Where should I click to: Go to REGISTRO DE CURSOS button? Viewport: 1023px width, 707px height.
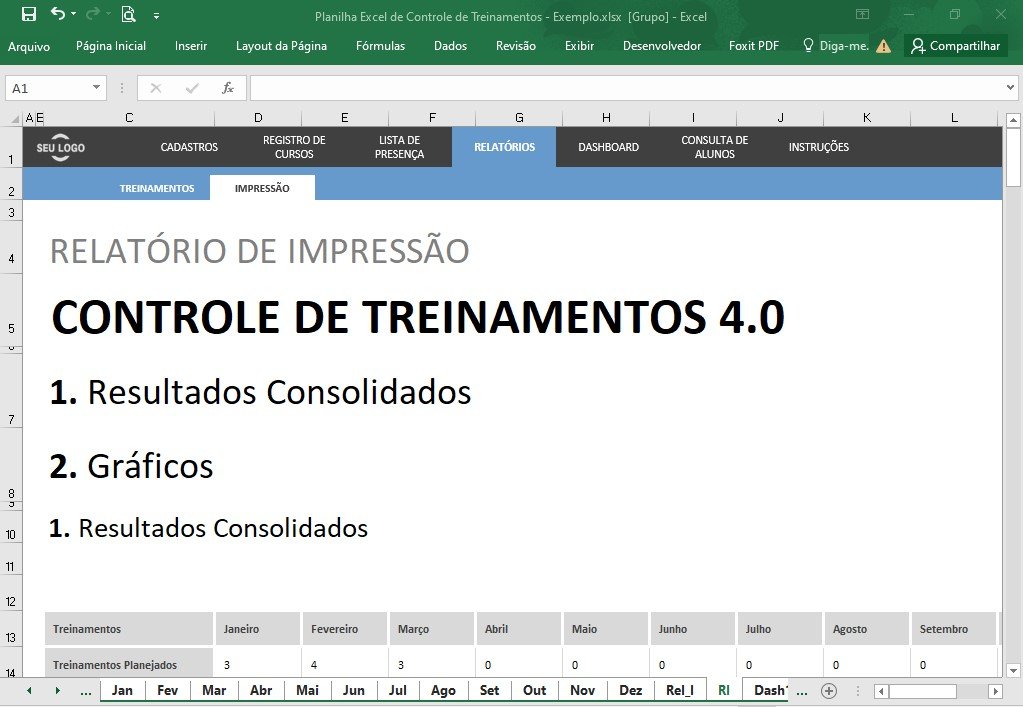point(294,147)
